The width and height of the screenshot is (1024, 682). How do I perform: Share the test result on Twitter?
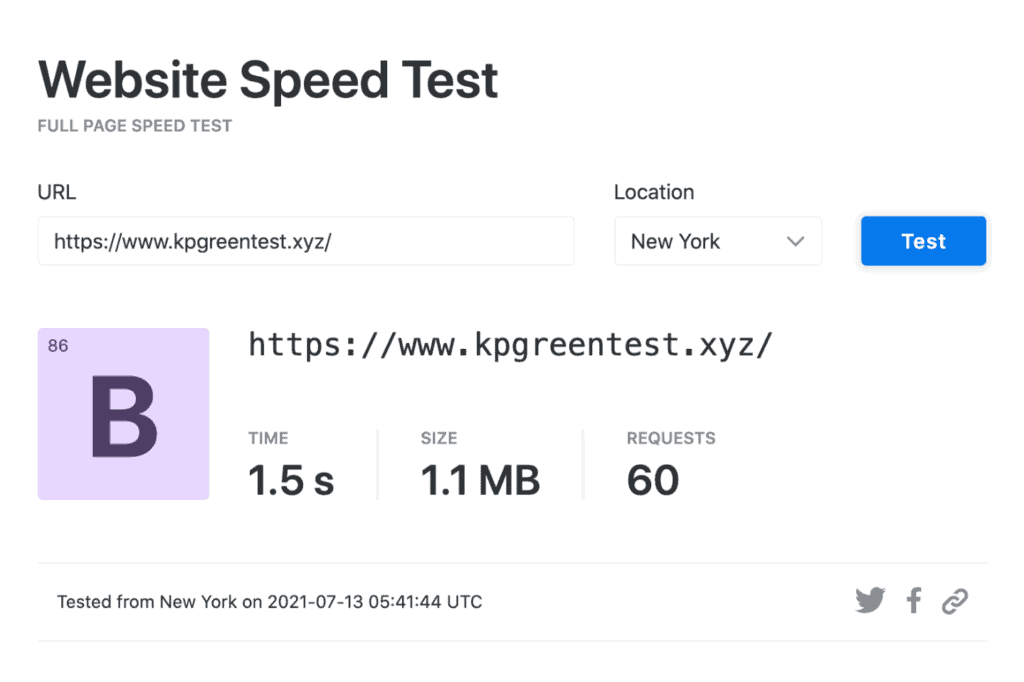[x=870, y=600]
